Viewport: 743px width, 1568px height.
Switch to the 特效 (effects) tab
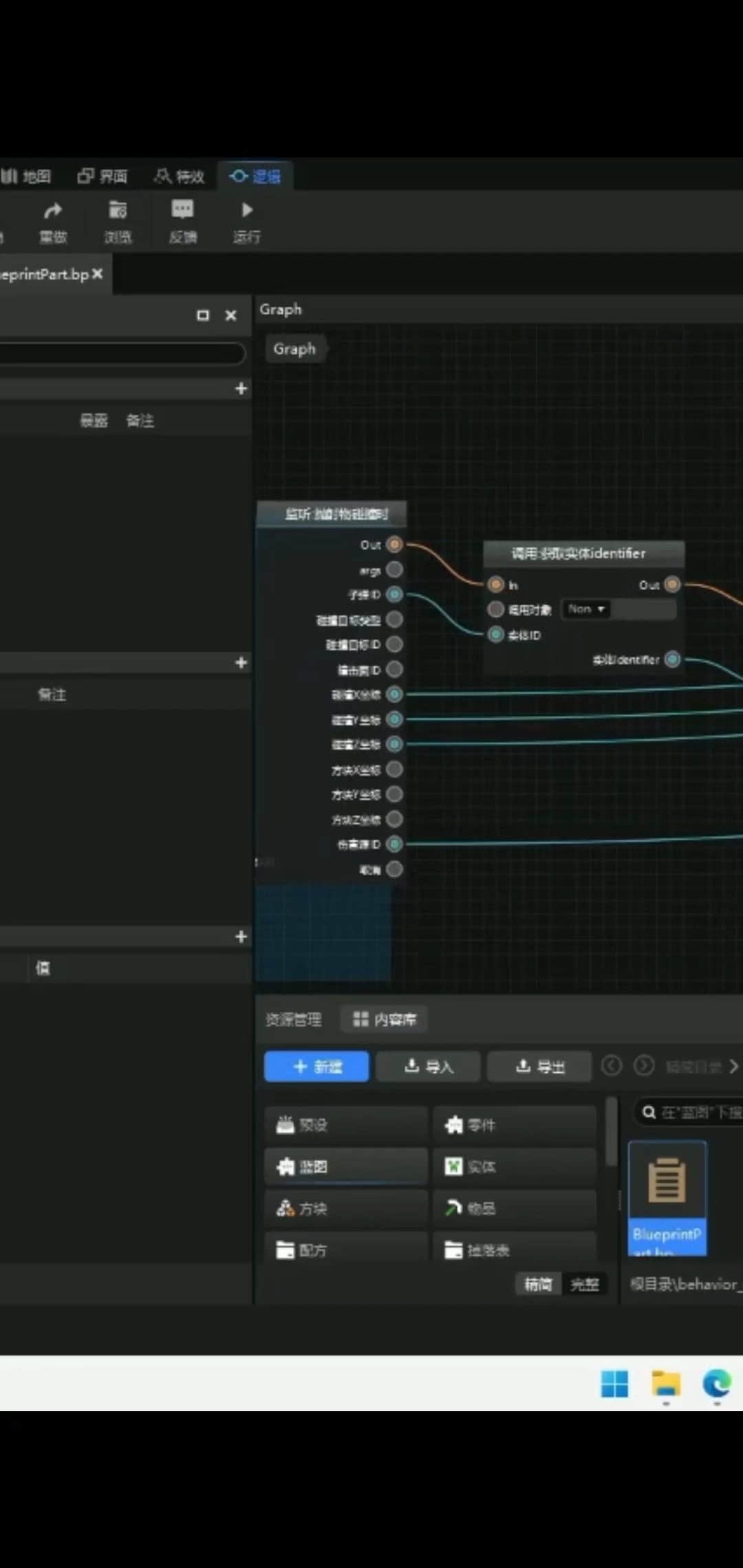[x=180, y=177]
